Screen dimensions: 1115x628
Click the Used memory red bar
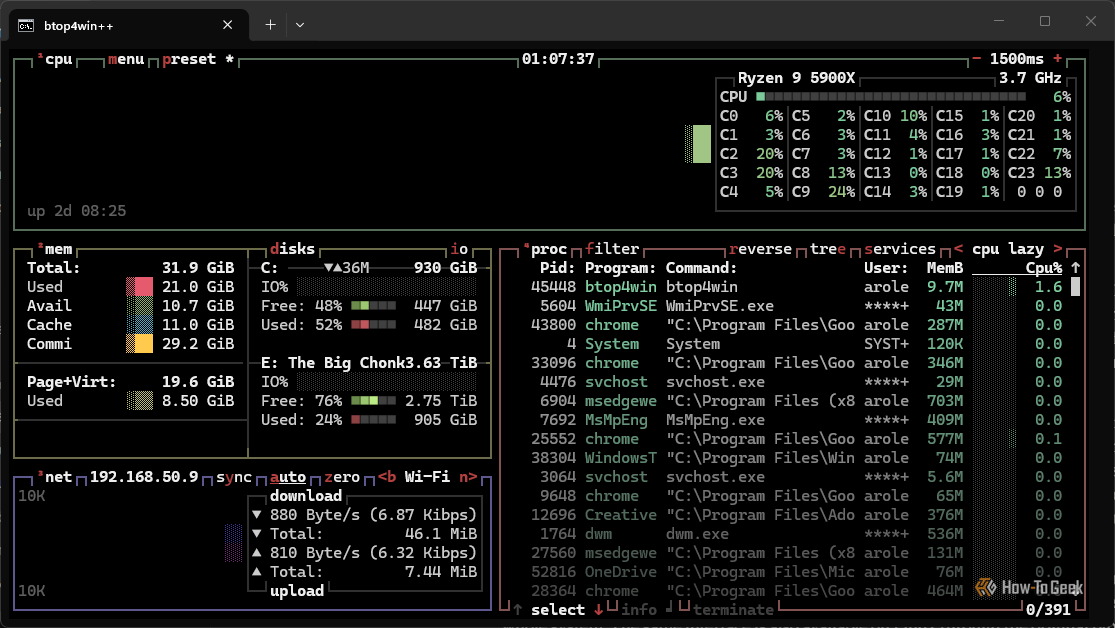[x=139, y=287]
